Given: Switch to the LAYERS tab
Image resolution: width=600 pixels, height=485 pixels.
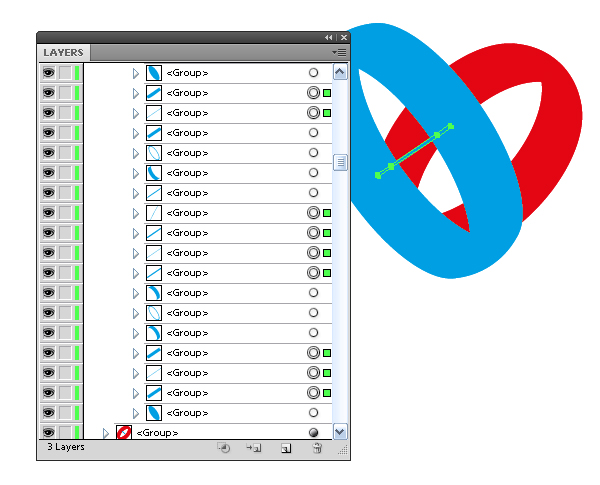Looking at the screenshot, I should [64, 52].
